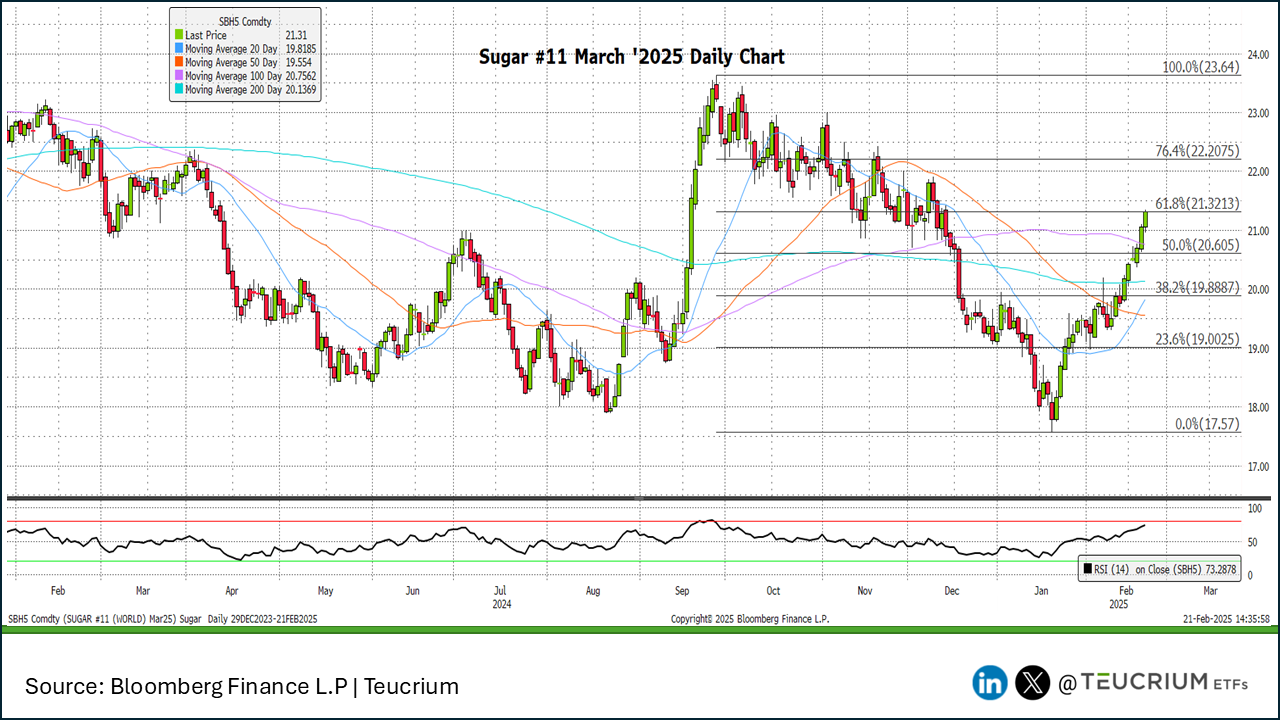Click the 100.0%(23.64) Fibonacci label
This screenshot has width=1280, height=720.
(1200, 68)
